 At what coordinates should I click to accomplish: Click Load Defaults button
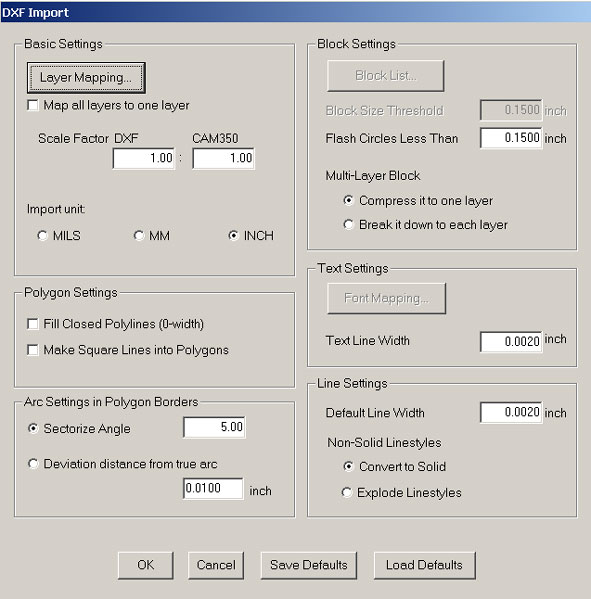(x=424, y=565)
